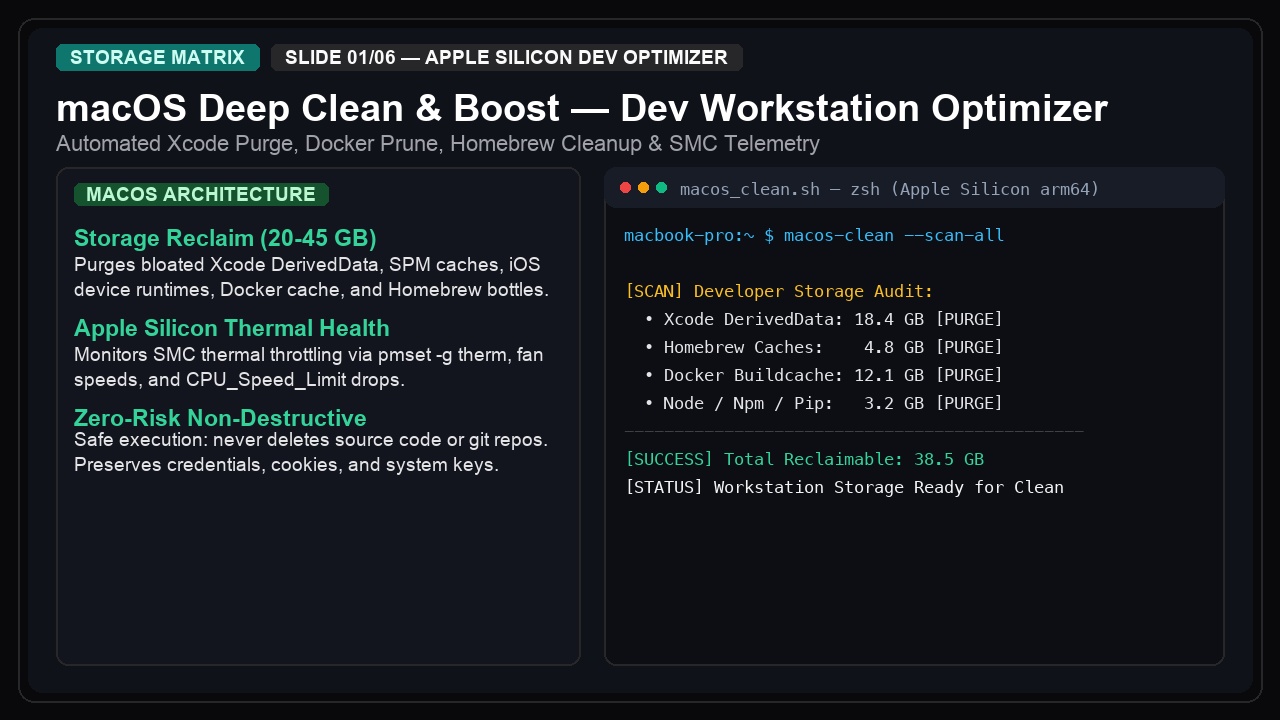
Task: Open the 'Storage Reclaim (20-45 GB)' heading
Action: 225,238
